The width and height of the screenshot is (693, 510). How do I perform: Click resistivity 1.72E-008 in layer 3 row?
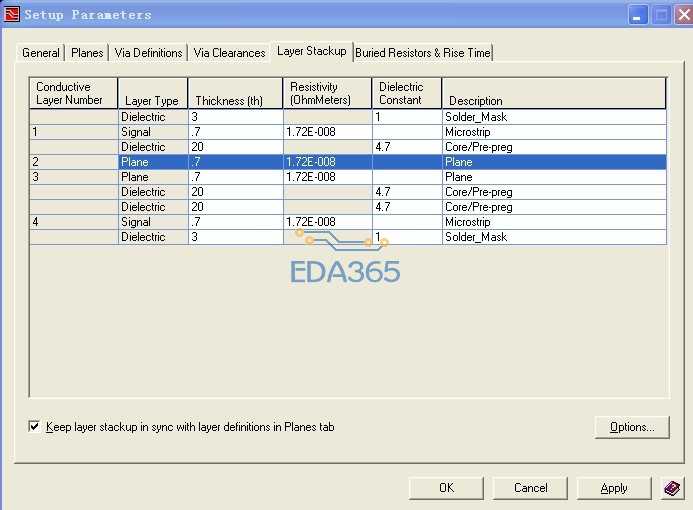coord(327,177)
